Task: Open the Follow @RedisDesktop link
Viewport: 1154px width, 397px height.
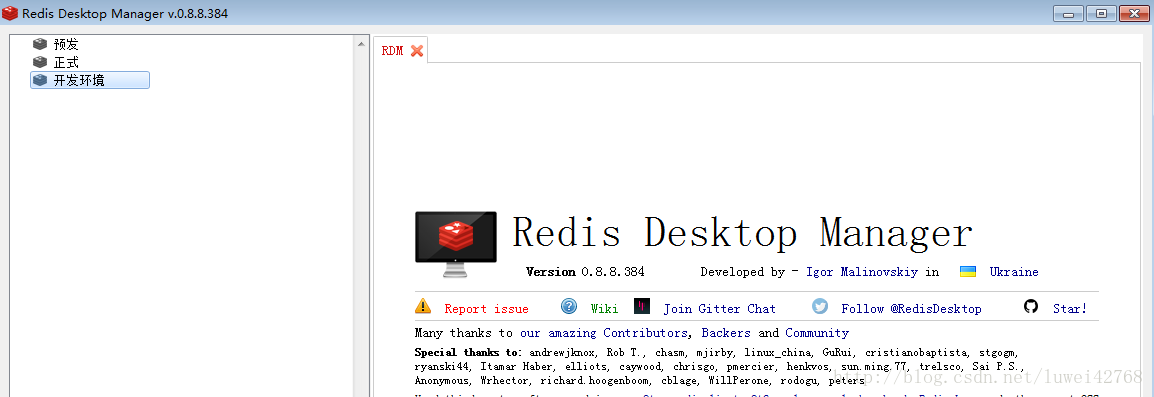Action: pos(911,309)
